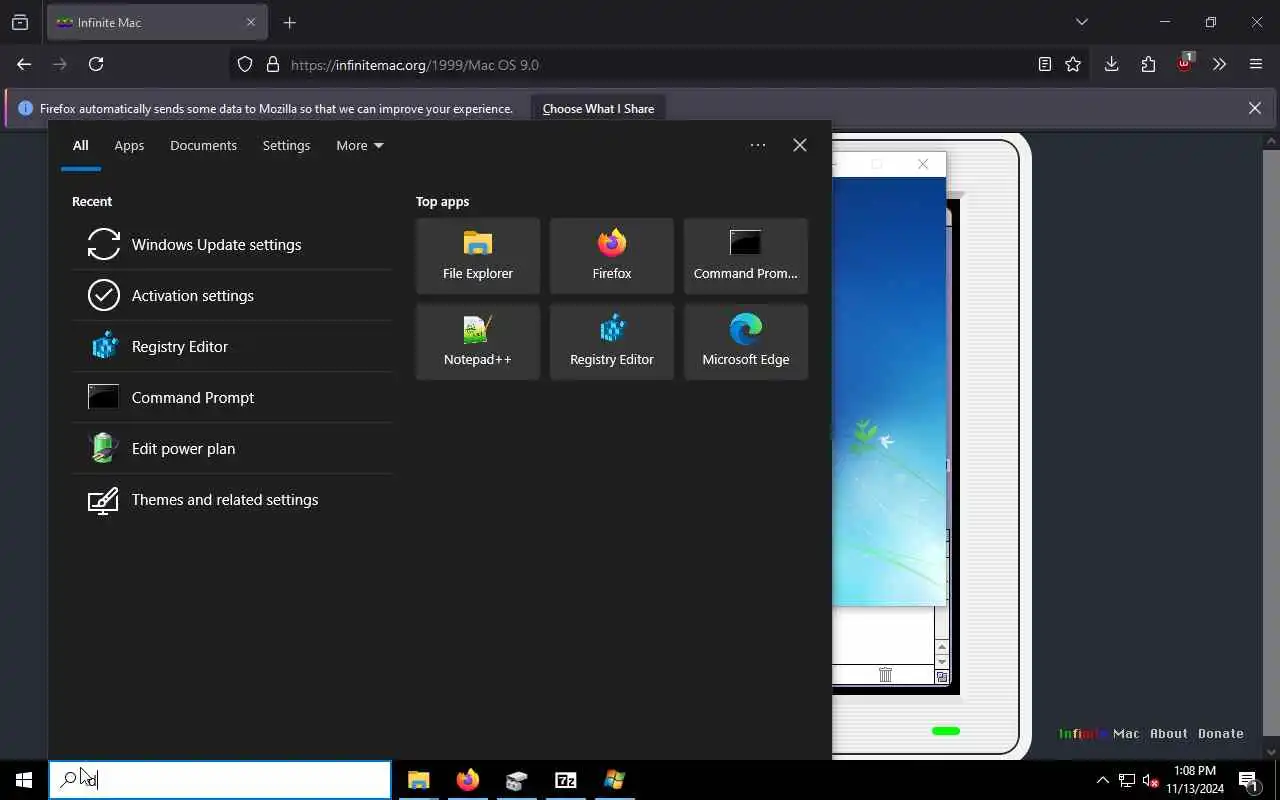Open a new Firefox tab
1280x800 pixels.
290,22
